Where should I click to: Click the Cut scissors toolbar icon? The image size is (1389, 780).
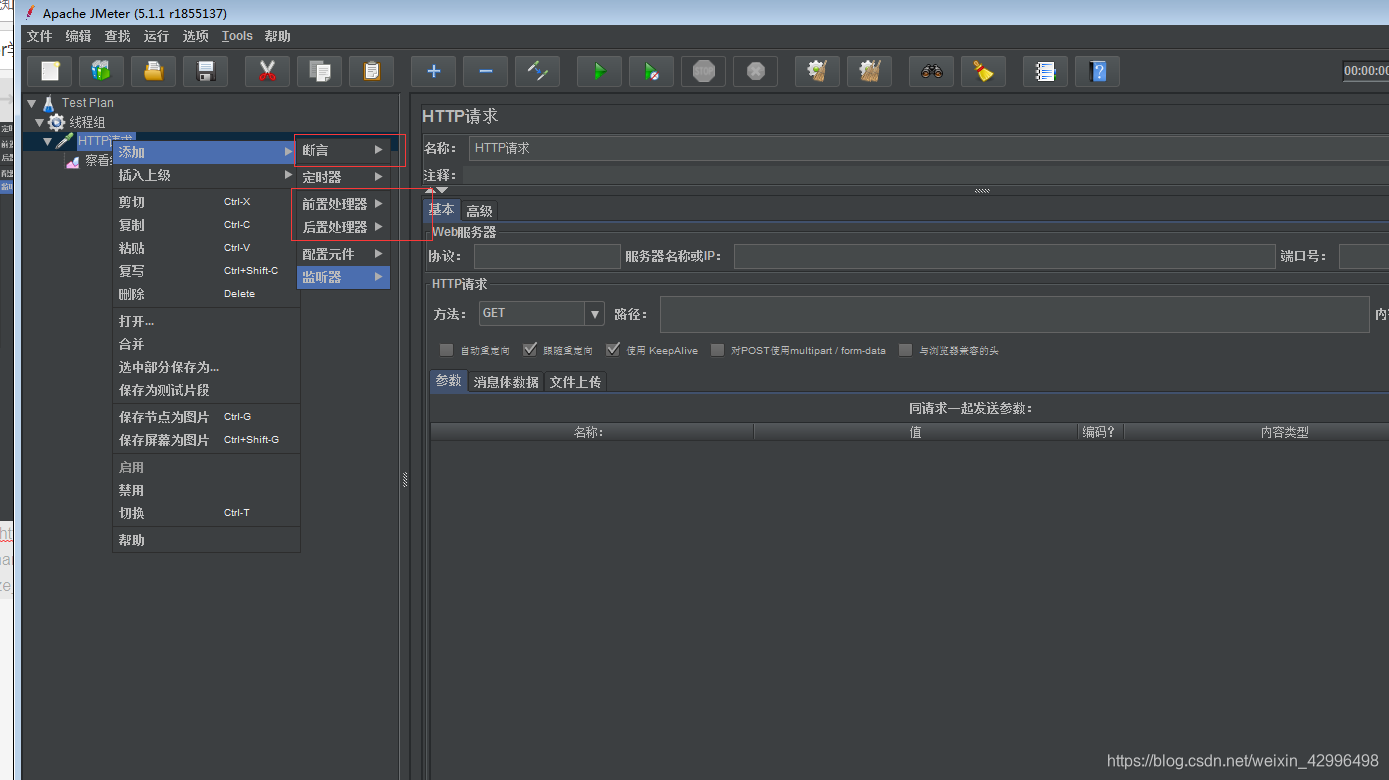point(267,71)
